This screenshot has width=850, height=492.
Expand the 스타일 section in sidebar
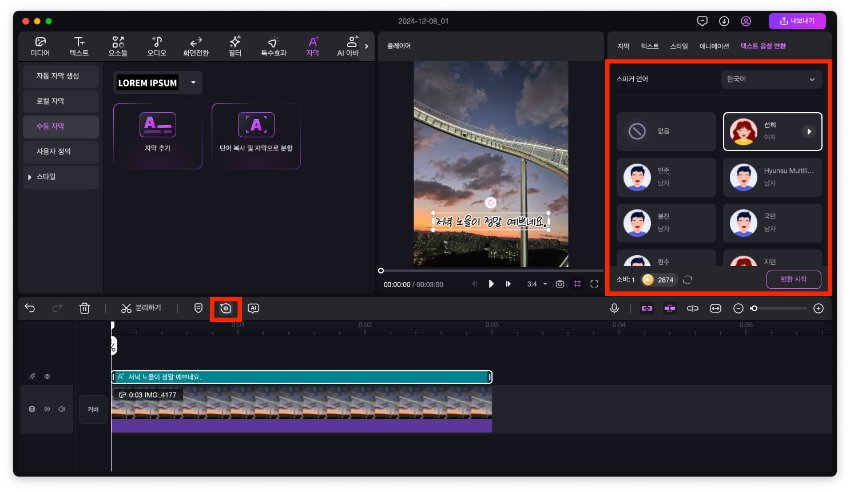pos(60,177)
